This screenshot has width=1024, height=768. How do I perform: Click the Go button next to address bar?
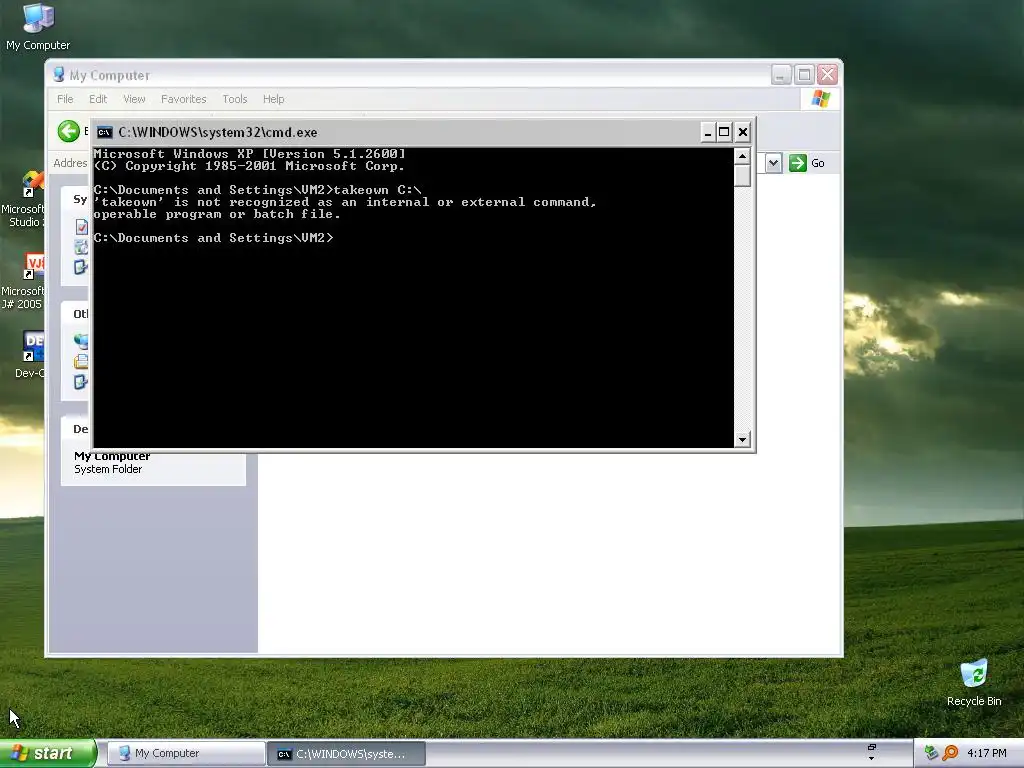click(807, 163)
